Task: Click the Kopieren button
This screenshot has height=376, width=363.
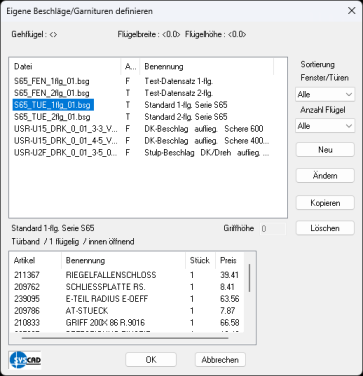Action: coord(325,203)
